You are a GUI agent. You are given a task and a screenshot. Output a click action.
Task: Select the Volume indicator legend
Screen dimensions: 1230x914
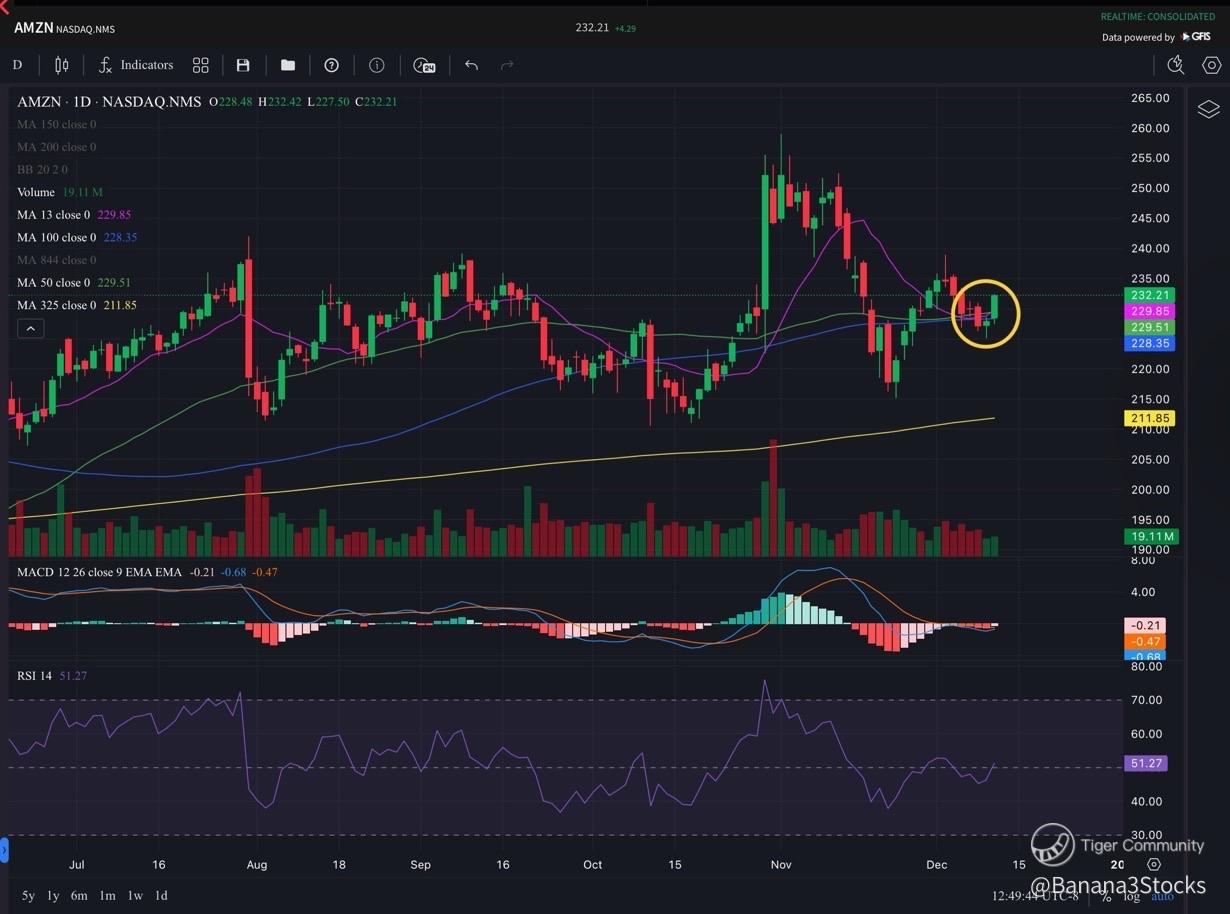point(60,192)
